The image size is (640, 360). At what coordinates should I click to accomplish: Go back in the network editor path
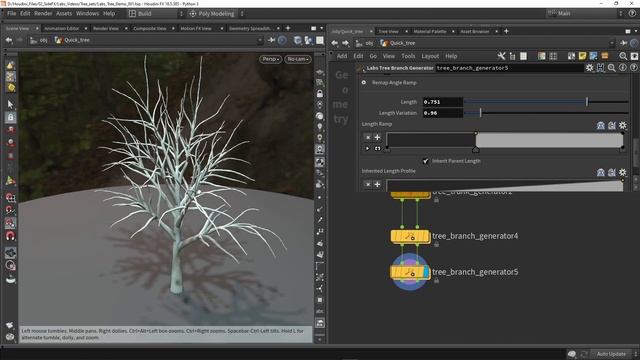coord(335,43)
